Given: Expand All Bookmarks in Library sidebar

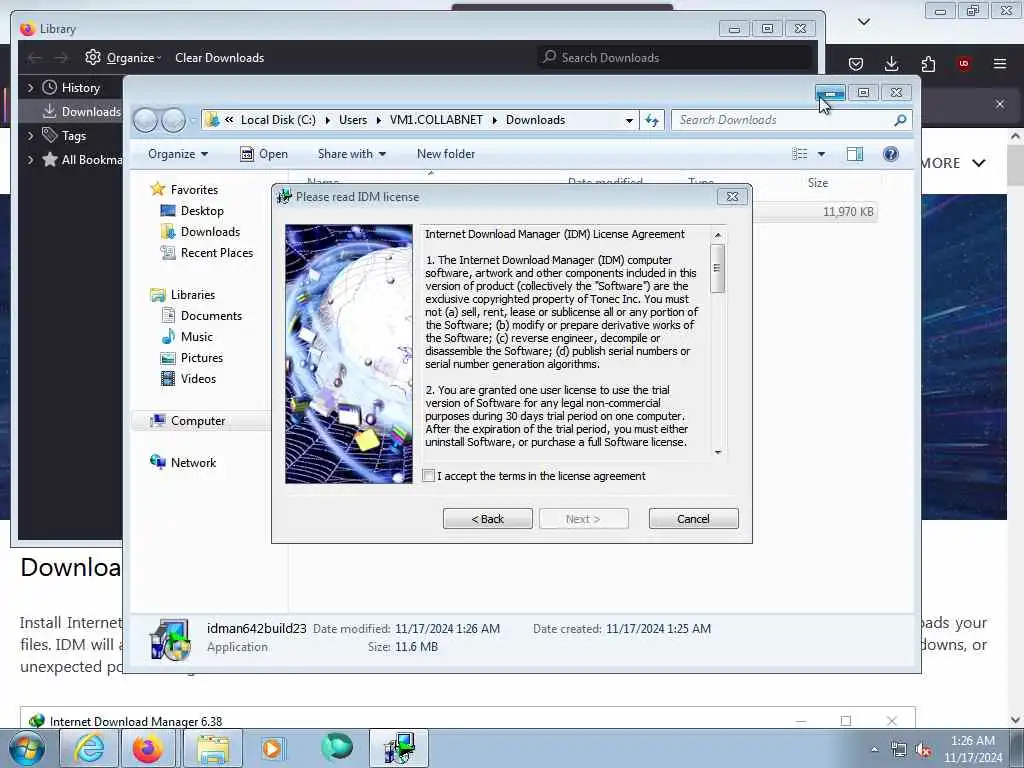Looking at the screenshot, I should [x=30, y=160].
